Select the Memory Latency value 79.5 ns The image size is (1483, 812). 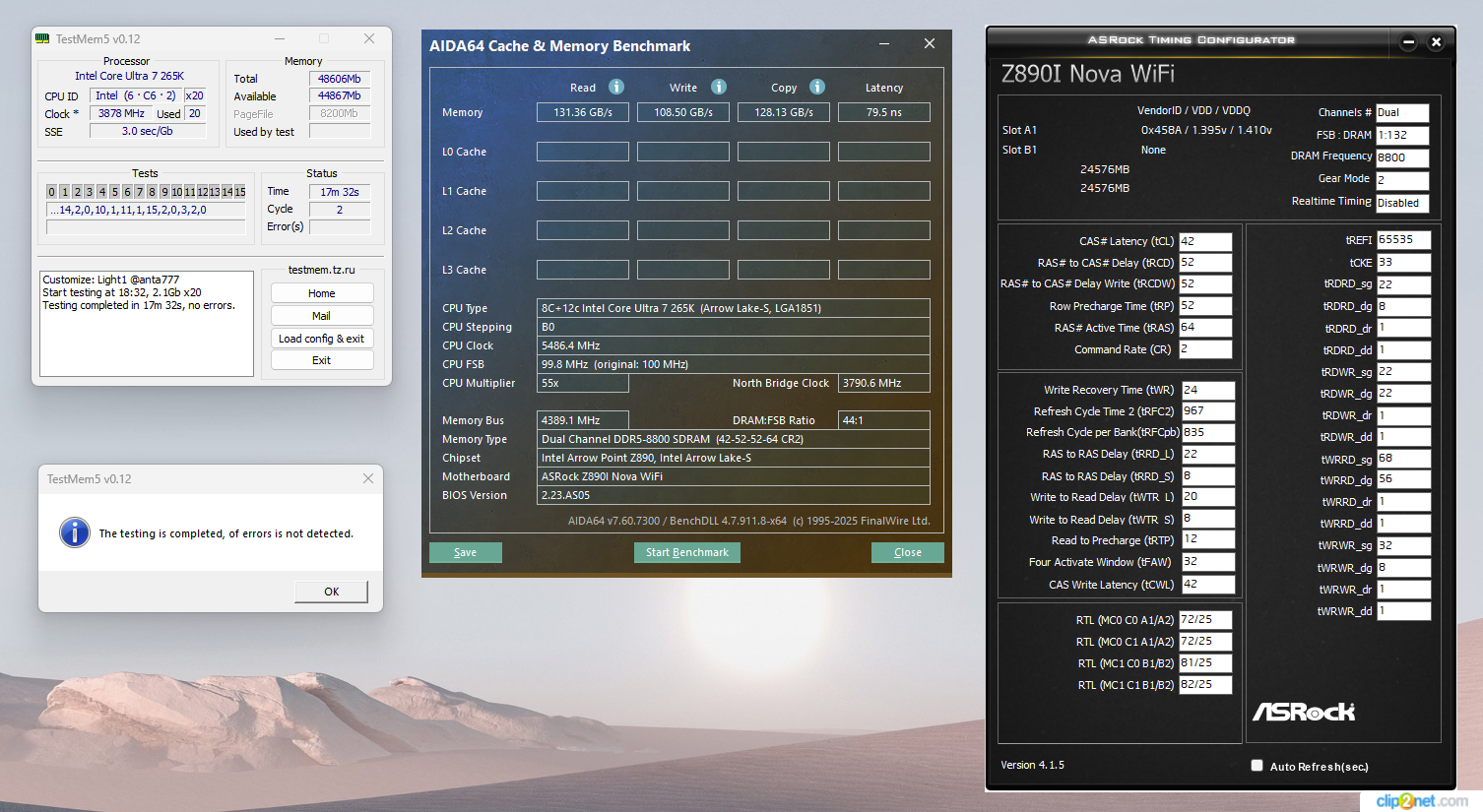(x=884, y=112)
